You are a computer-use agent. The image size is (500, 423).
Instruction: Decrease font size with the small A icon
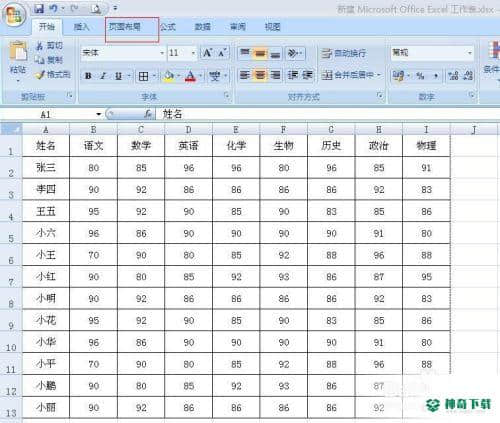tap(222, 53)
